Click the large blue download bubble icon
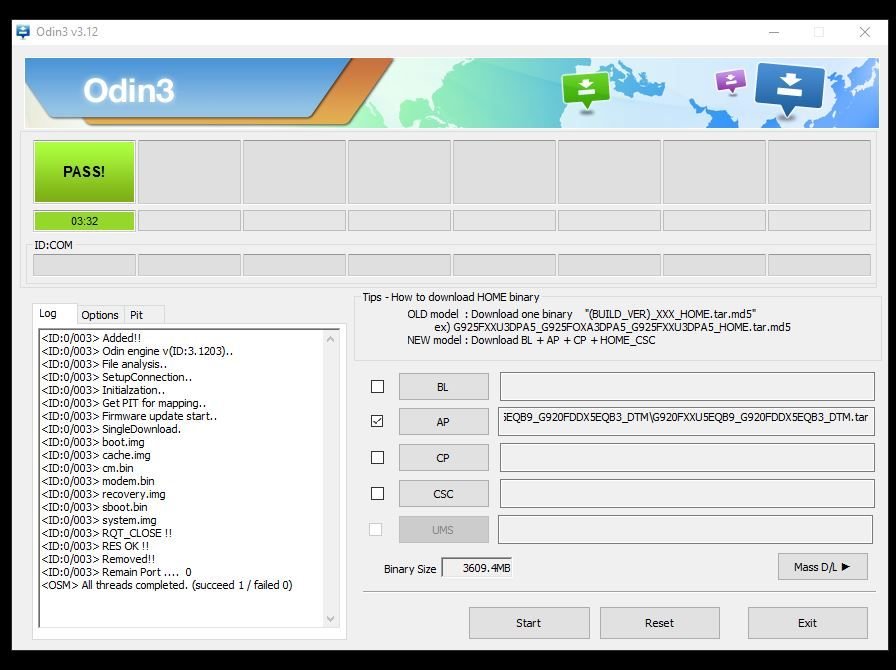The image size is (896, 670). pos(790,89)
